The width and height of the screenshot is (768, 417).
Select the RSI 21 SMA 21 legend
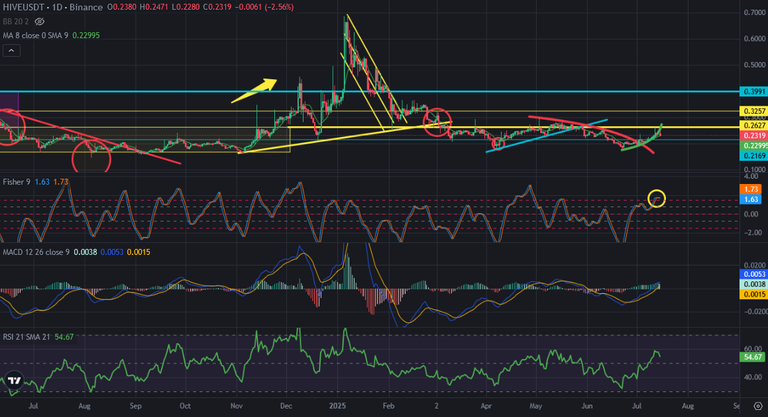coord(26,337)
